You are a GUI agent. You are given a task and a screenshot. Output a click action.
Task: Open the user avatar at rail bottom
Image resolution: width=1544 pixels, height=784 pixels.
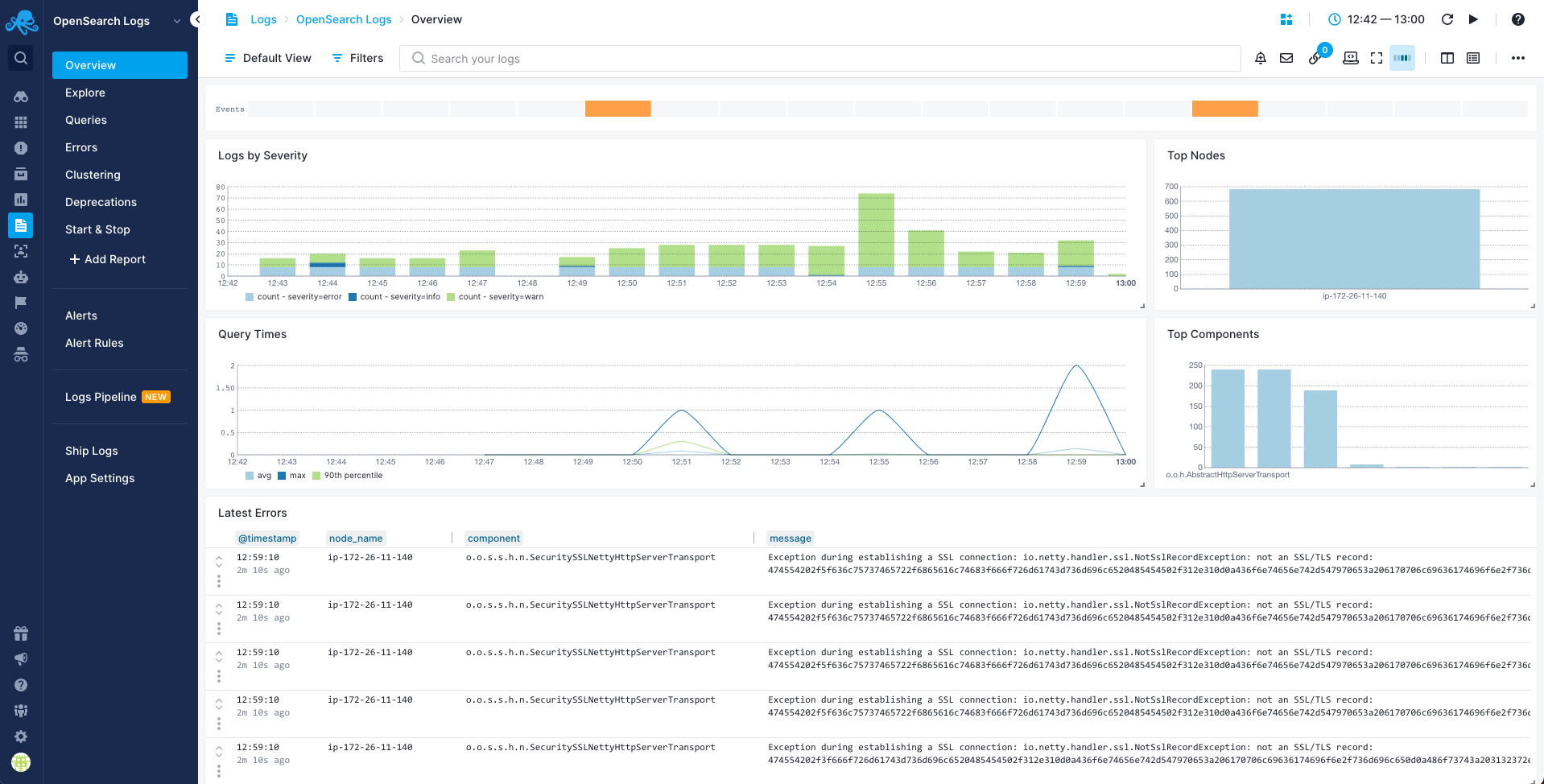21,762
